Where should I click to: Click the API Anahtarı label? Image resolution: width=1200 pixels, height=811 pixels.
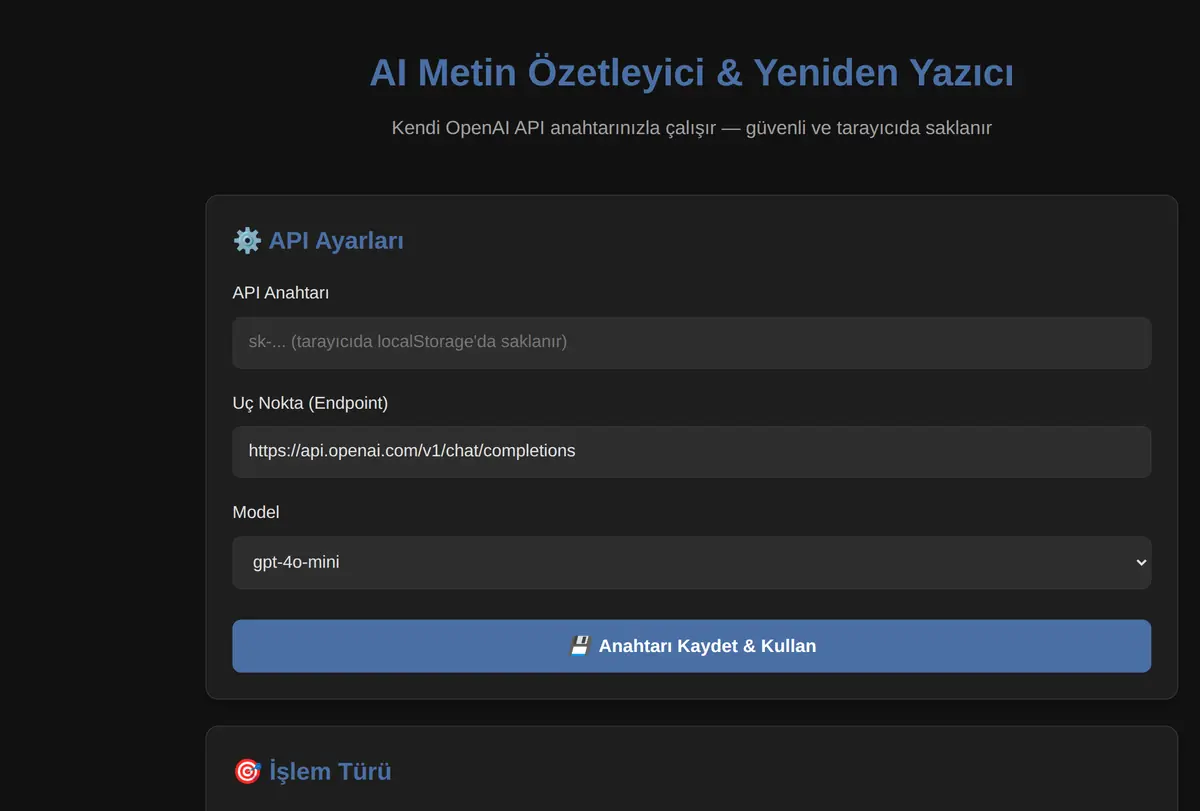click(x=281, y=293)
